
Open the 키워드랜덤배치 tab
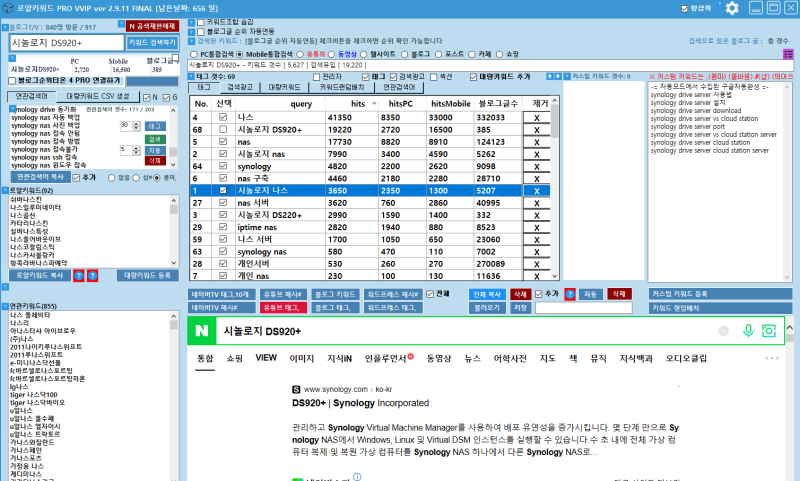(x=342, y=87)
